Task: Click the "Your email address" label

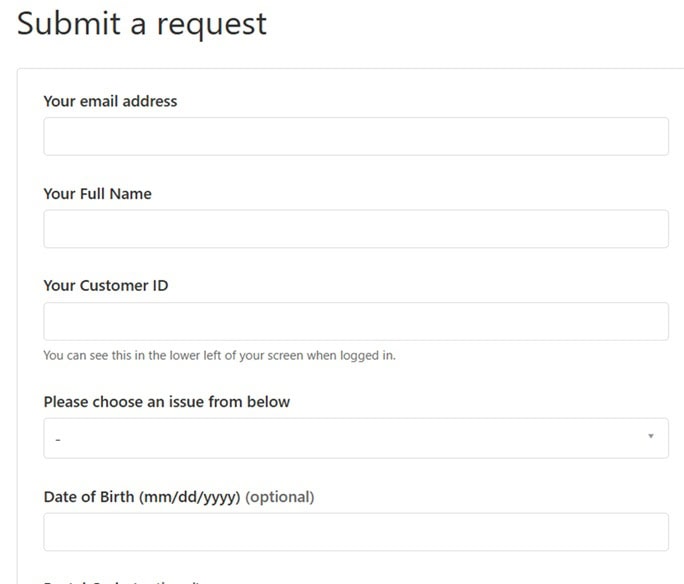Action: [x=110, y=101]
